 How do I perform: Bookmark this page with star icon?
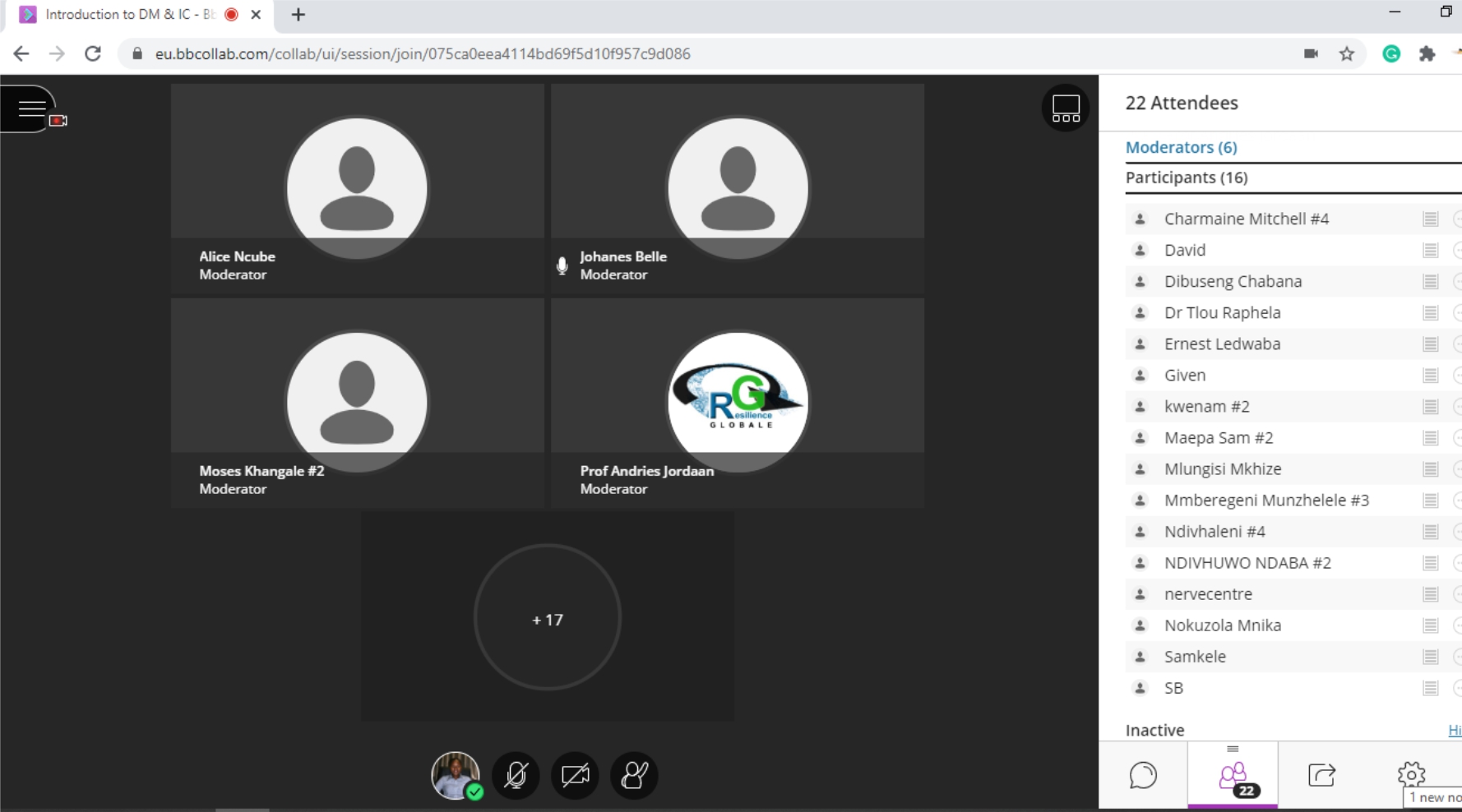pyautogui.click(x=1346, y=54)
